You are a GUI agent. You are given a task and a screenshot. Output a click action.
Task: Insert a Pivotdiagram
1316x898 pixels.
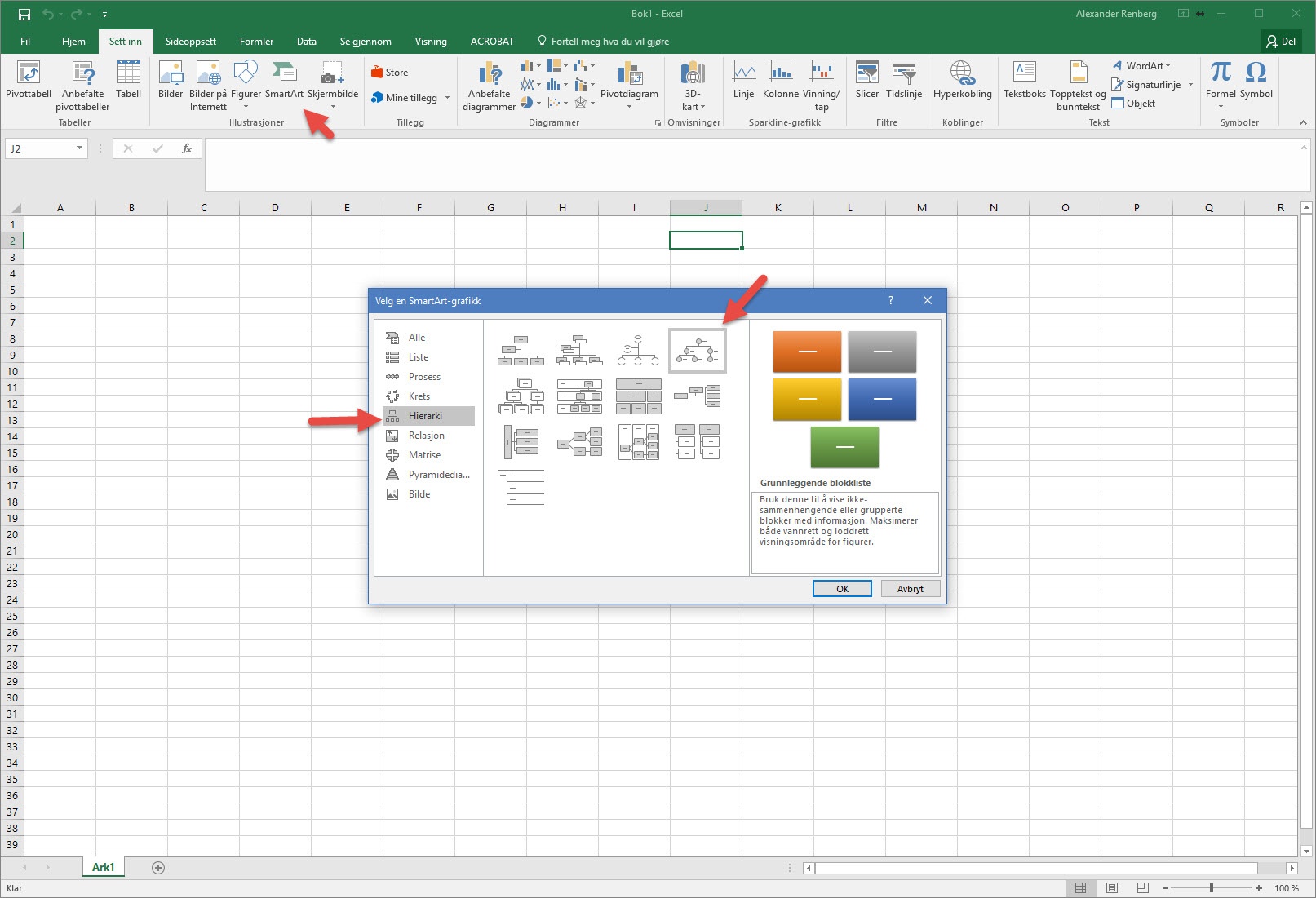pyautogui.click(x=629, y=84)
